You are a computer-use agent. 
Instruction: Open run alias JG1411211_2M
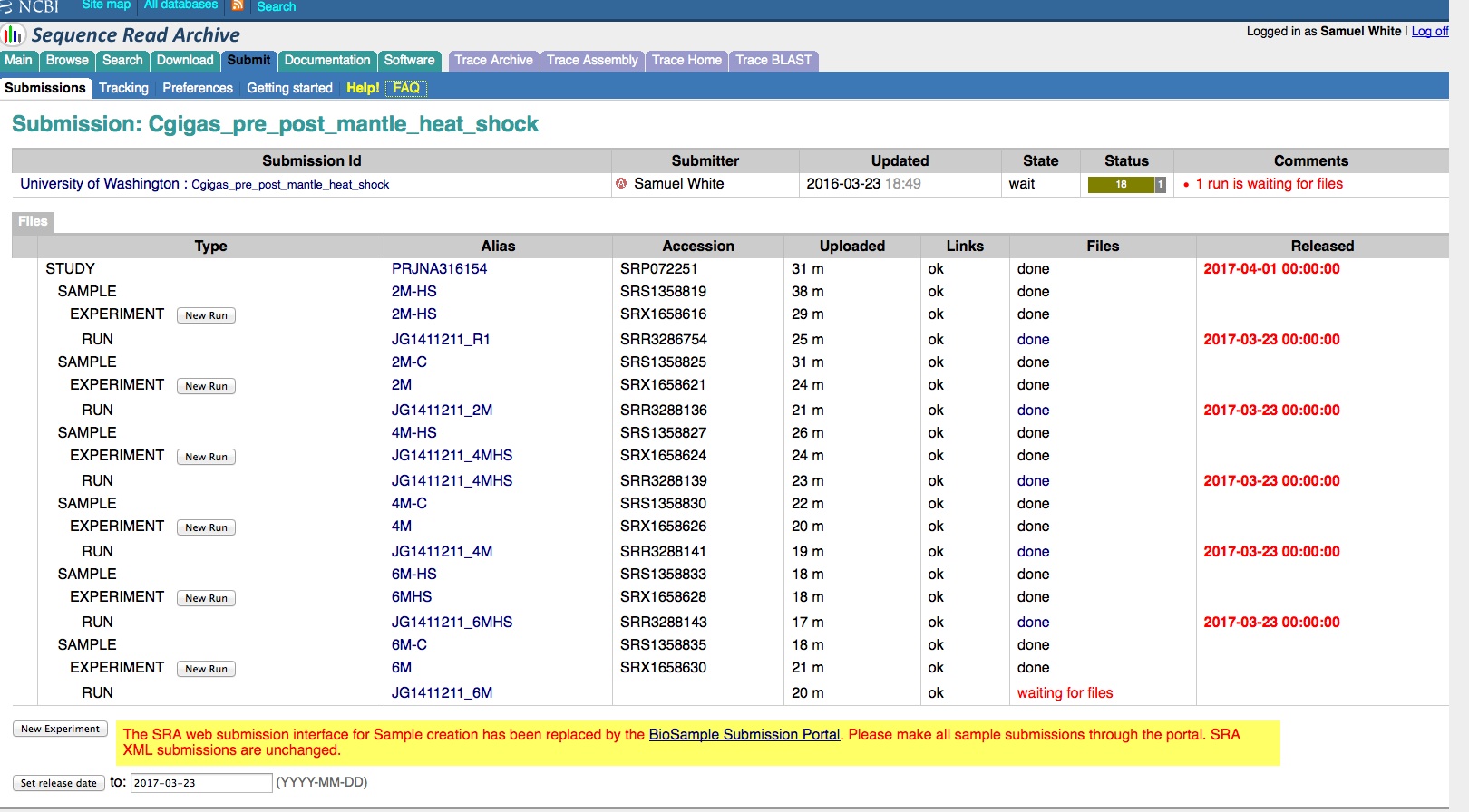[x=442, y=411]
